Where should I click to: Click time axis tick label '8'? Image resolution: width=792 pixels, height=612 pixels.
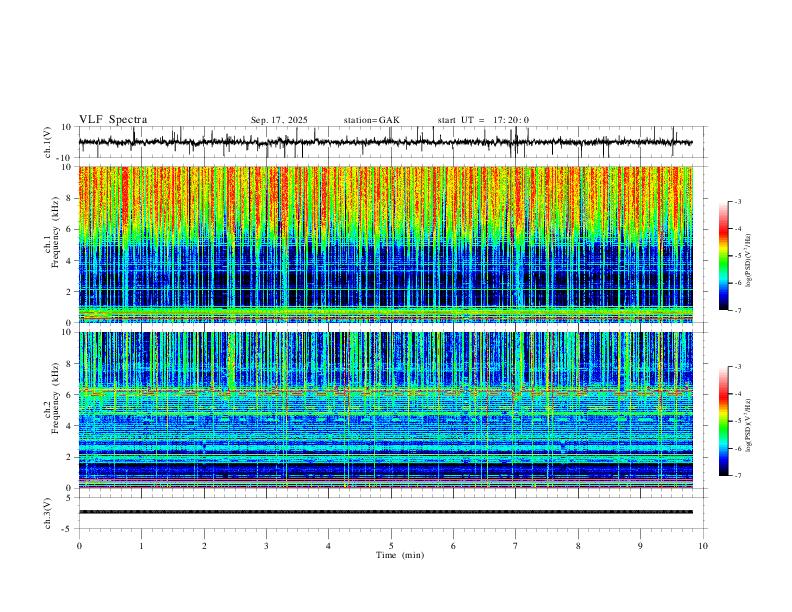pyautogui.click(x=578, y=546)
